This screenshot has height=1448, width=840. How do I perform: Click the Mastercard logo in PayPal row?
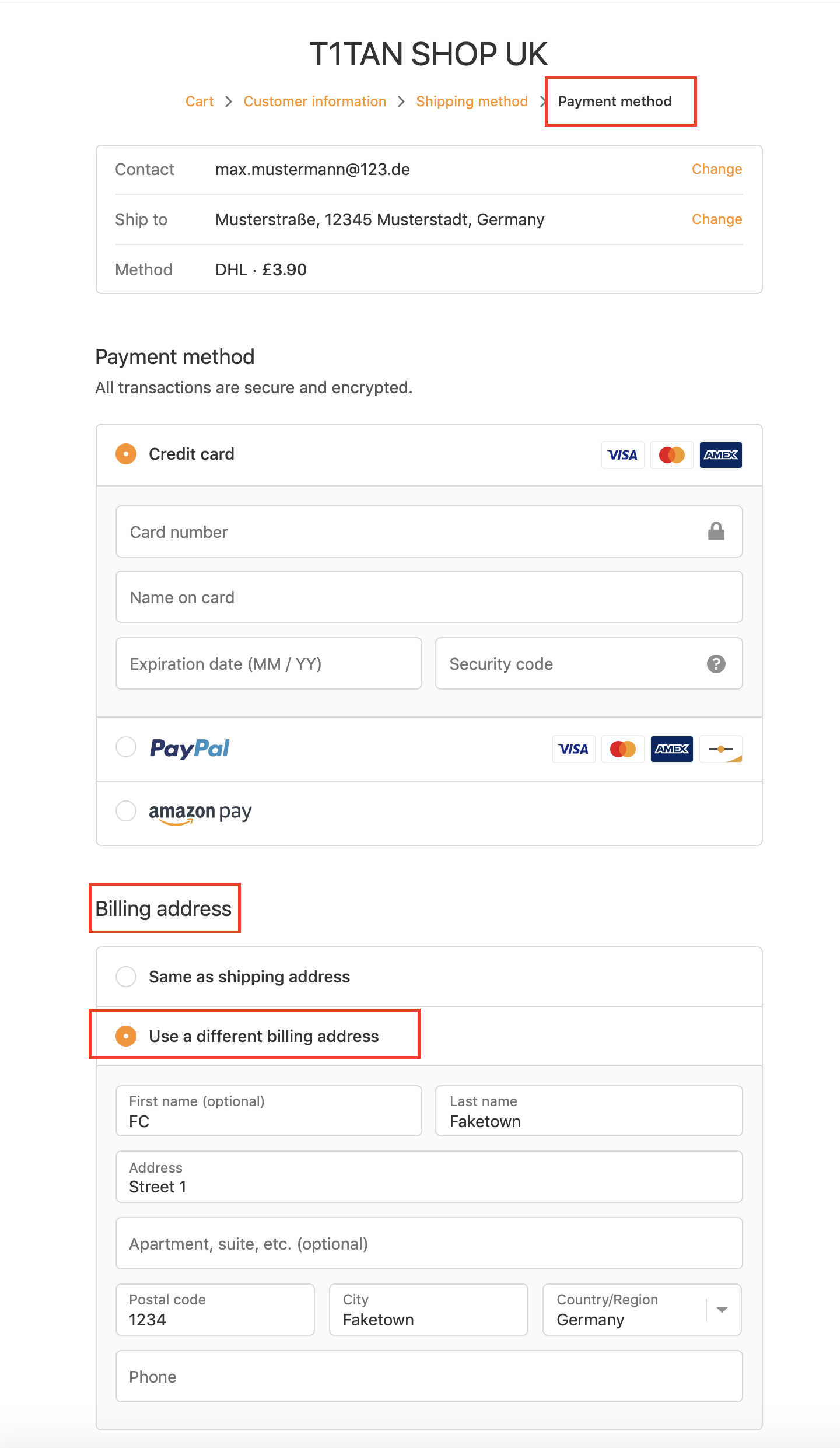[x=622, y=749]
